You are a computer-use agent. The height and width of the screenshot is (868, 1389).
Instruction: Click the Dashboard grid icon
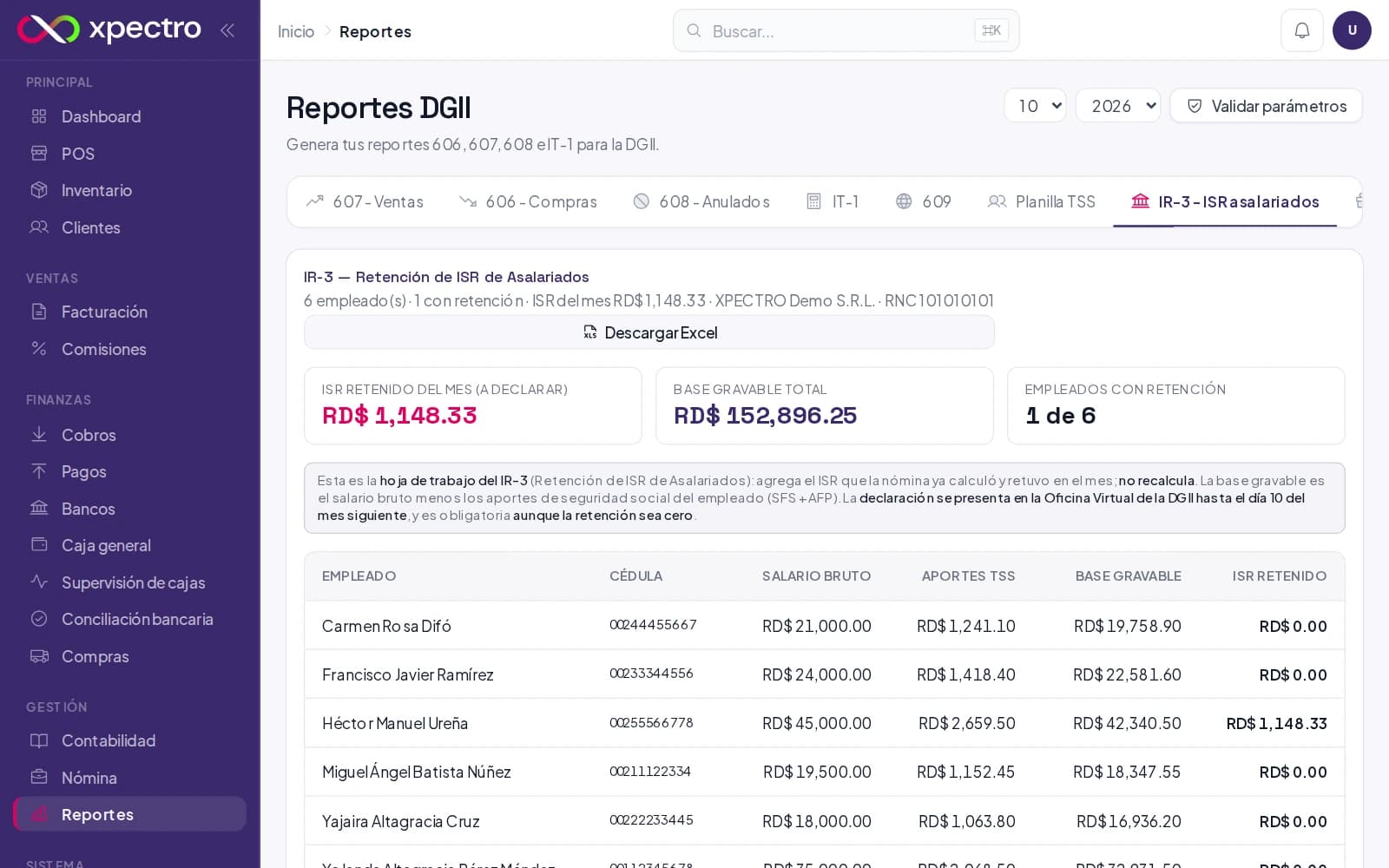point(39,116)
